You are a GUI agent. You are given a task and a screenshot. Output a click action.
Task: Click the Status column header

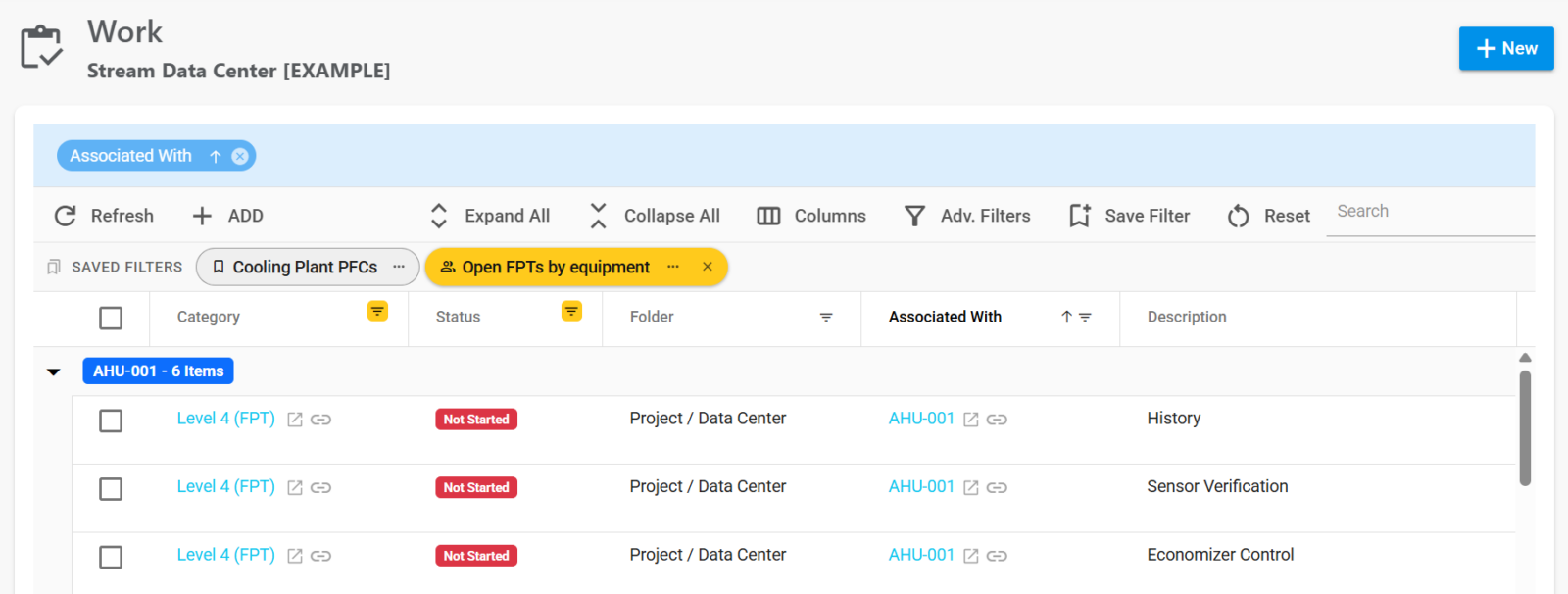[458, 317]
